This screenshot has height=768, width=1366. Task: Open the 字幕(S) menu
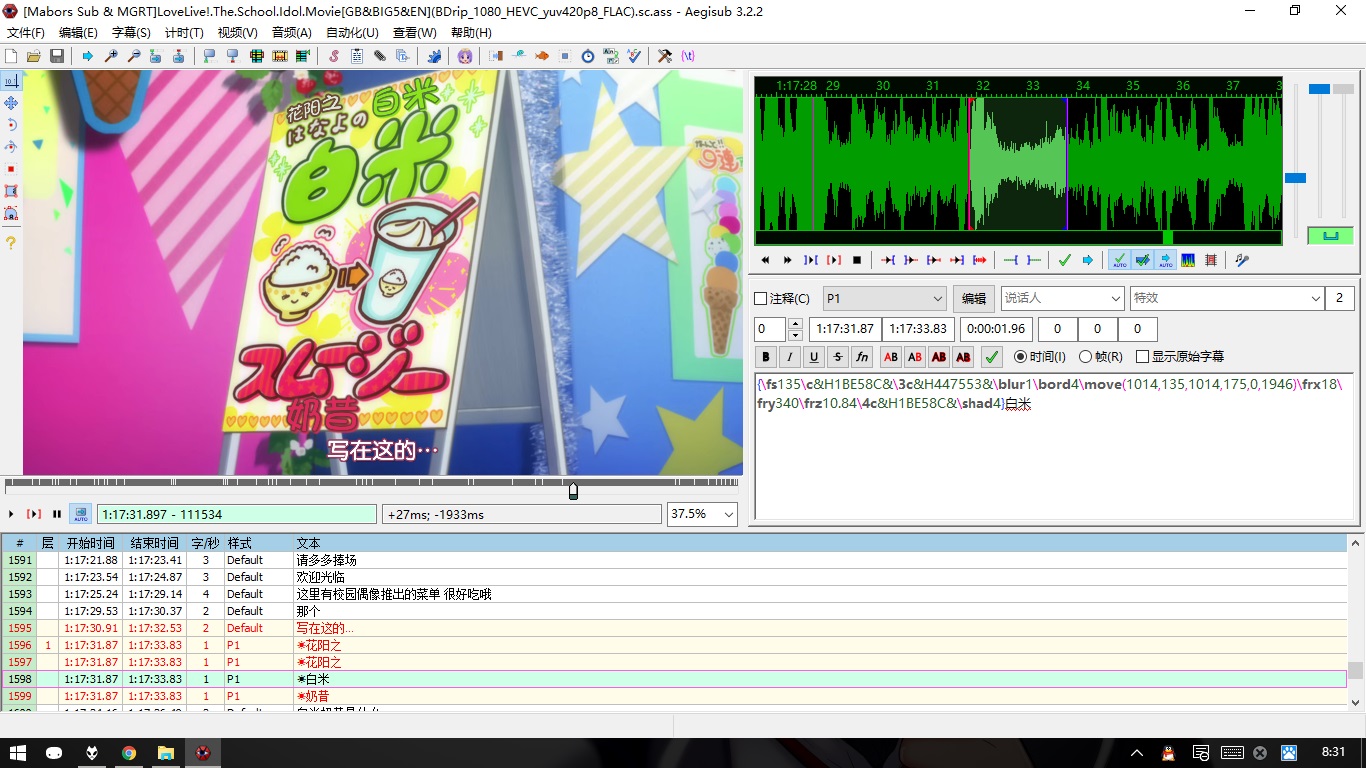(x=131, y=33)
